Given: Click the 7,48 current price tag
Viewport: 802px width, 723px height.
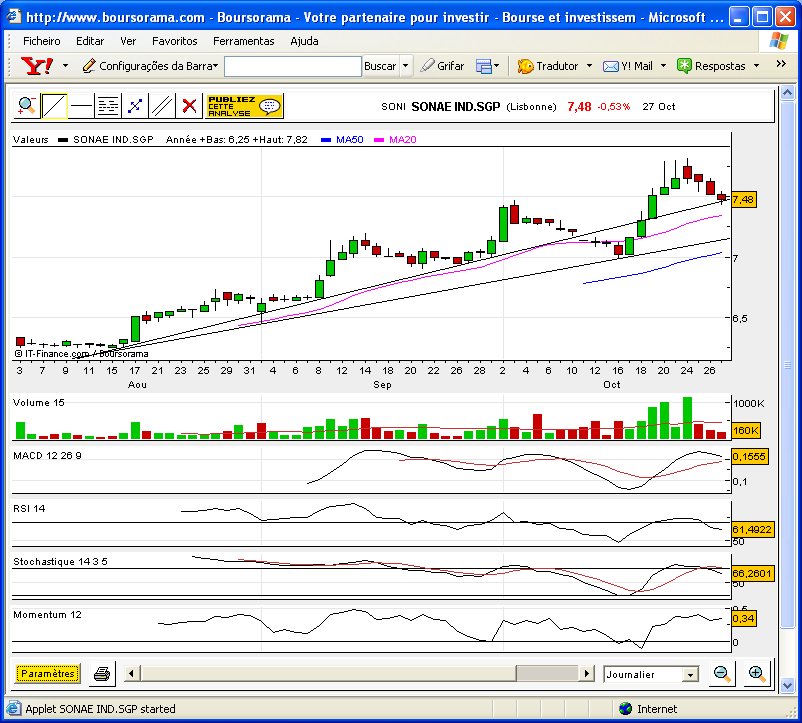Looking at the screenshot, I should [x=743, y=199].
